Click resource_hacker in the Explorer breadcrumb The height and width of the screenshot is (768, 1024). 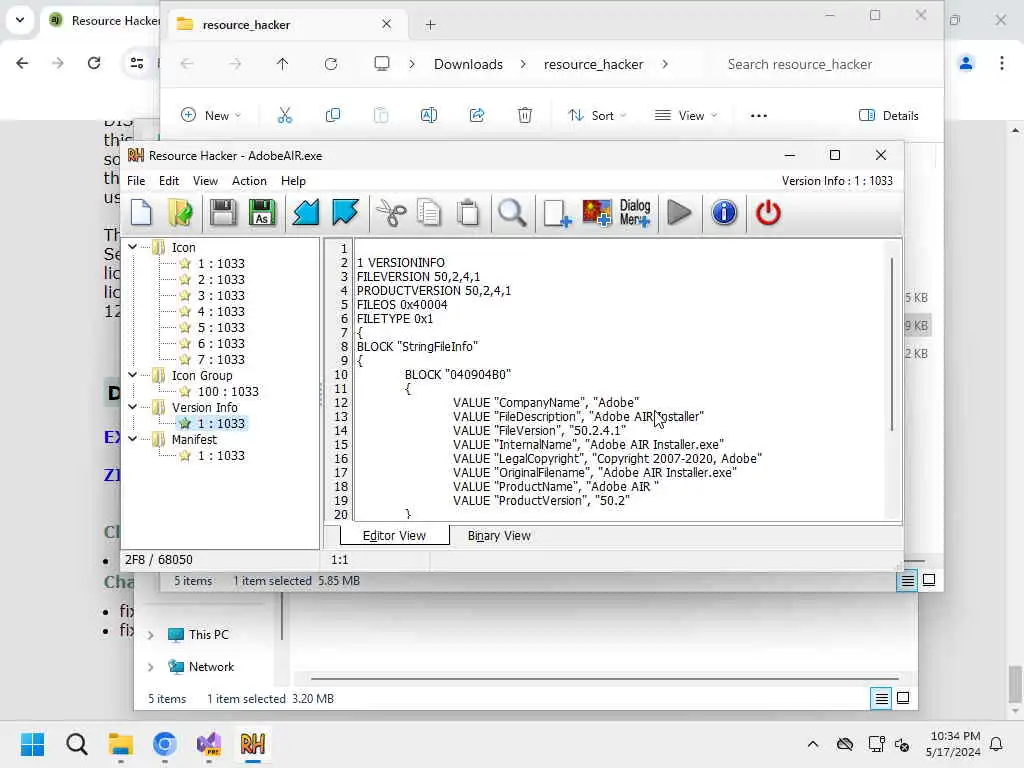click(593, 64)
